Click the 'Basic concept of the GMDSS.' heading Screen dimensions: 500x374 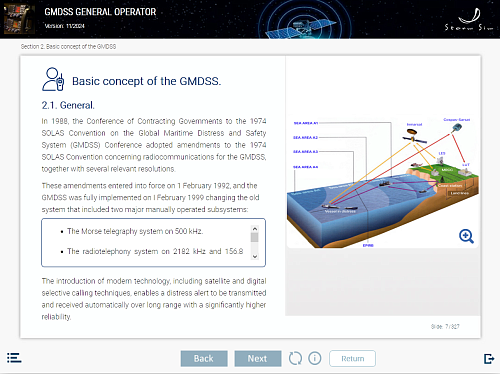coord(146,81)
